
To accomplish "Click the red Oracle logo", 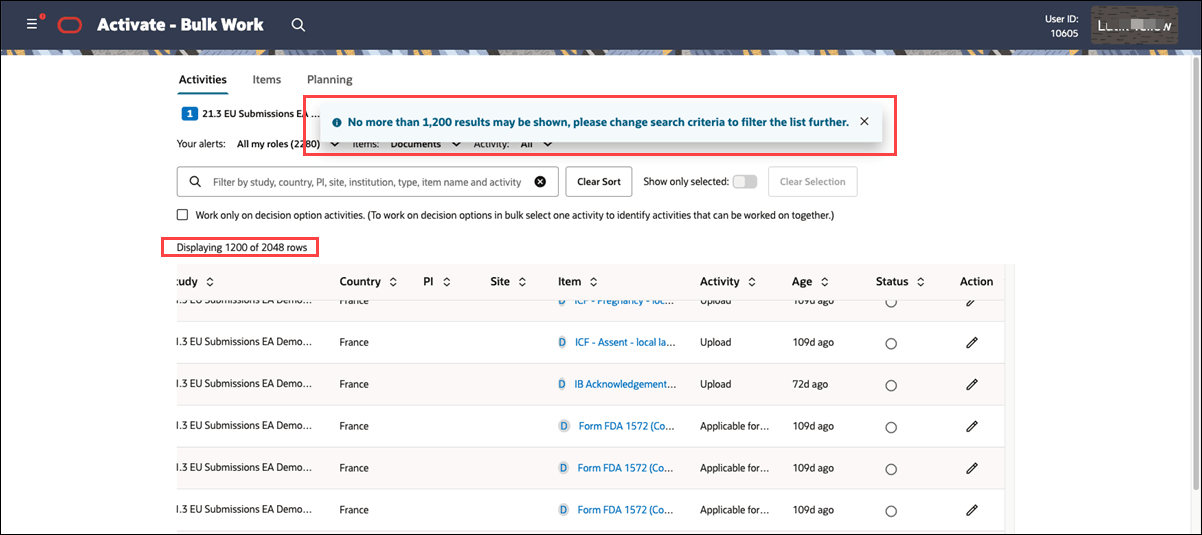I will [x=70, y=25].
